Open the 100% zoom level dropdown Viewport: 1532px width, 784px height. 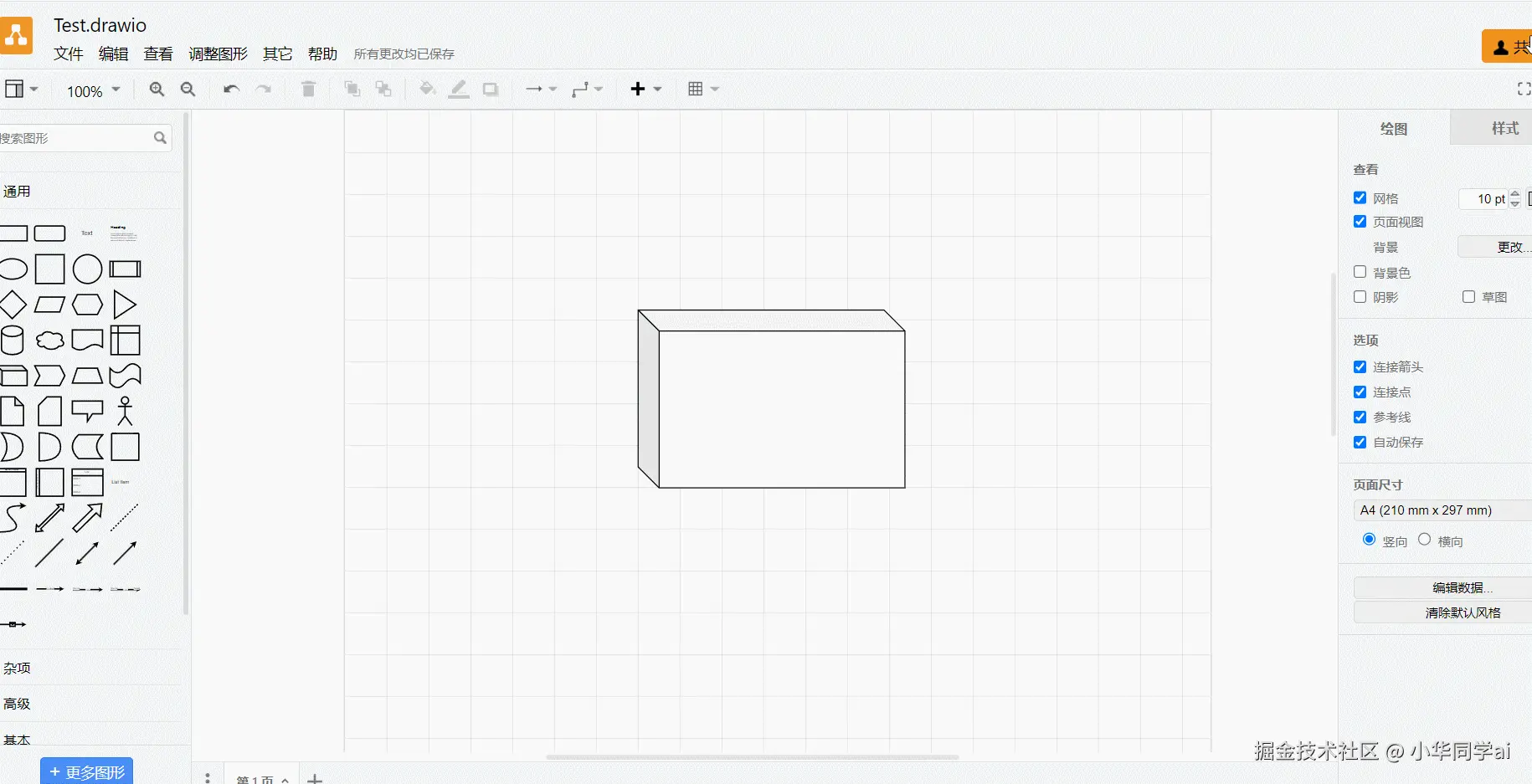point(94,90)
